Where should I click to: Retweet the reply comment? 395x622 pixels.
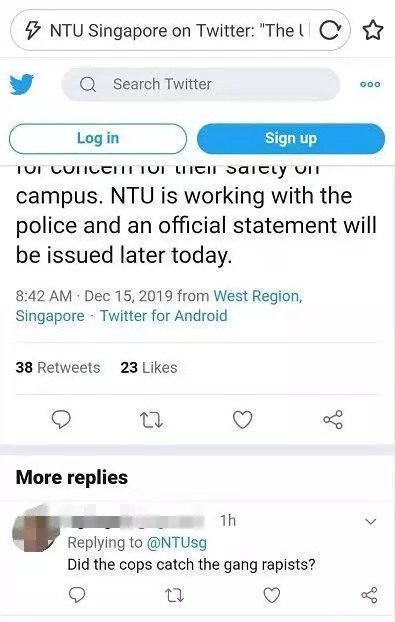pos(174,595)
